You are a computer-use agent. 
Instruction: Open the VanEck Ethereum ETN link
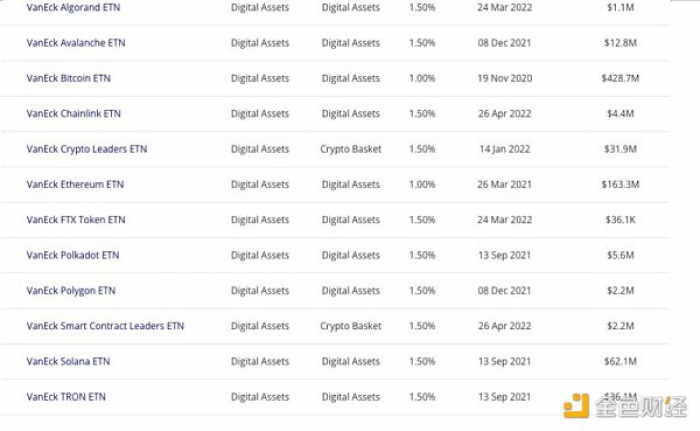[75, 184]
